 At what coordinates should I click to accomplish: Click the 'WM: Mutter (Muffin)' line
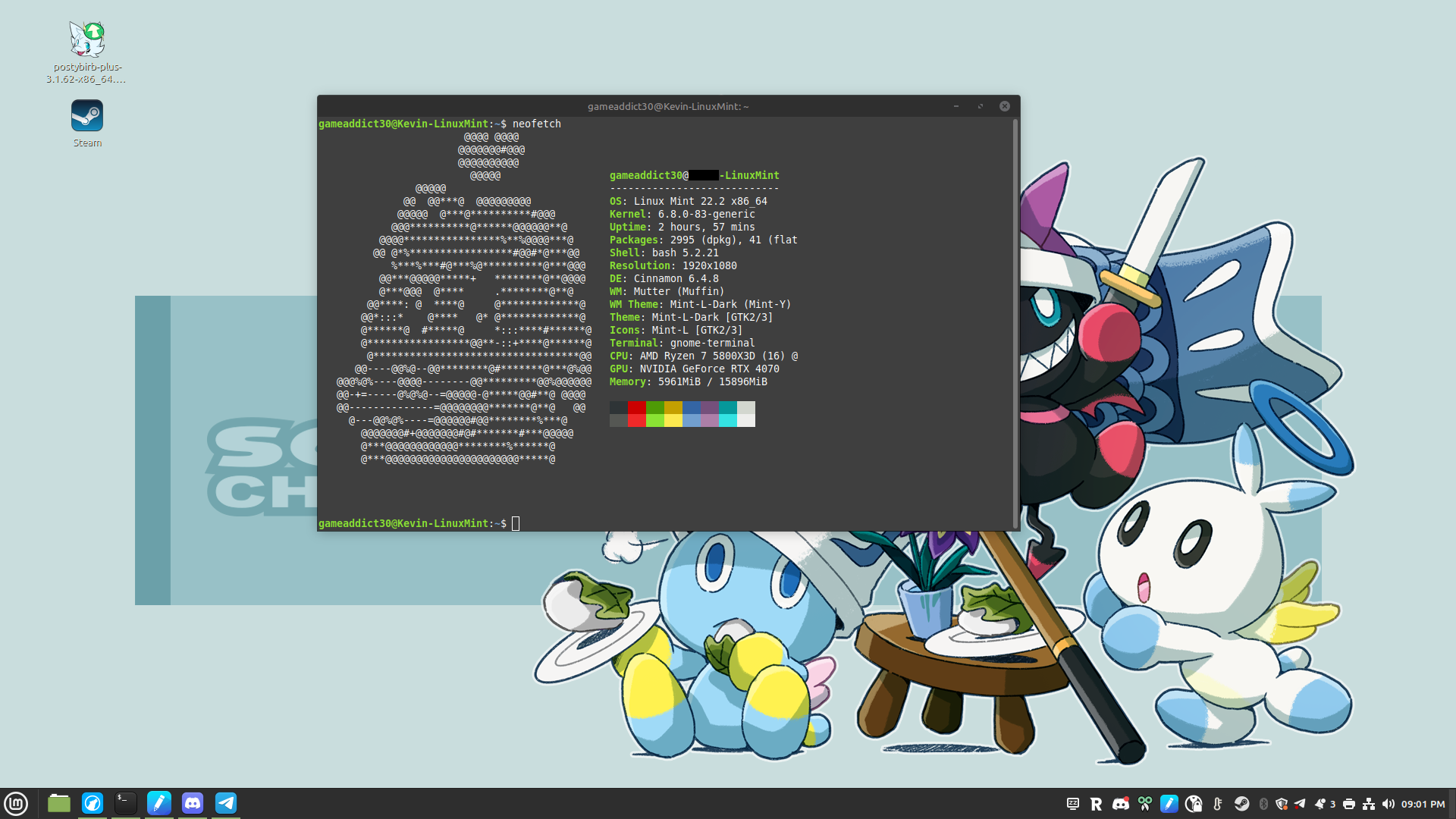(667, 291)
